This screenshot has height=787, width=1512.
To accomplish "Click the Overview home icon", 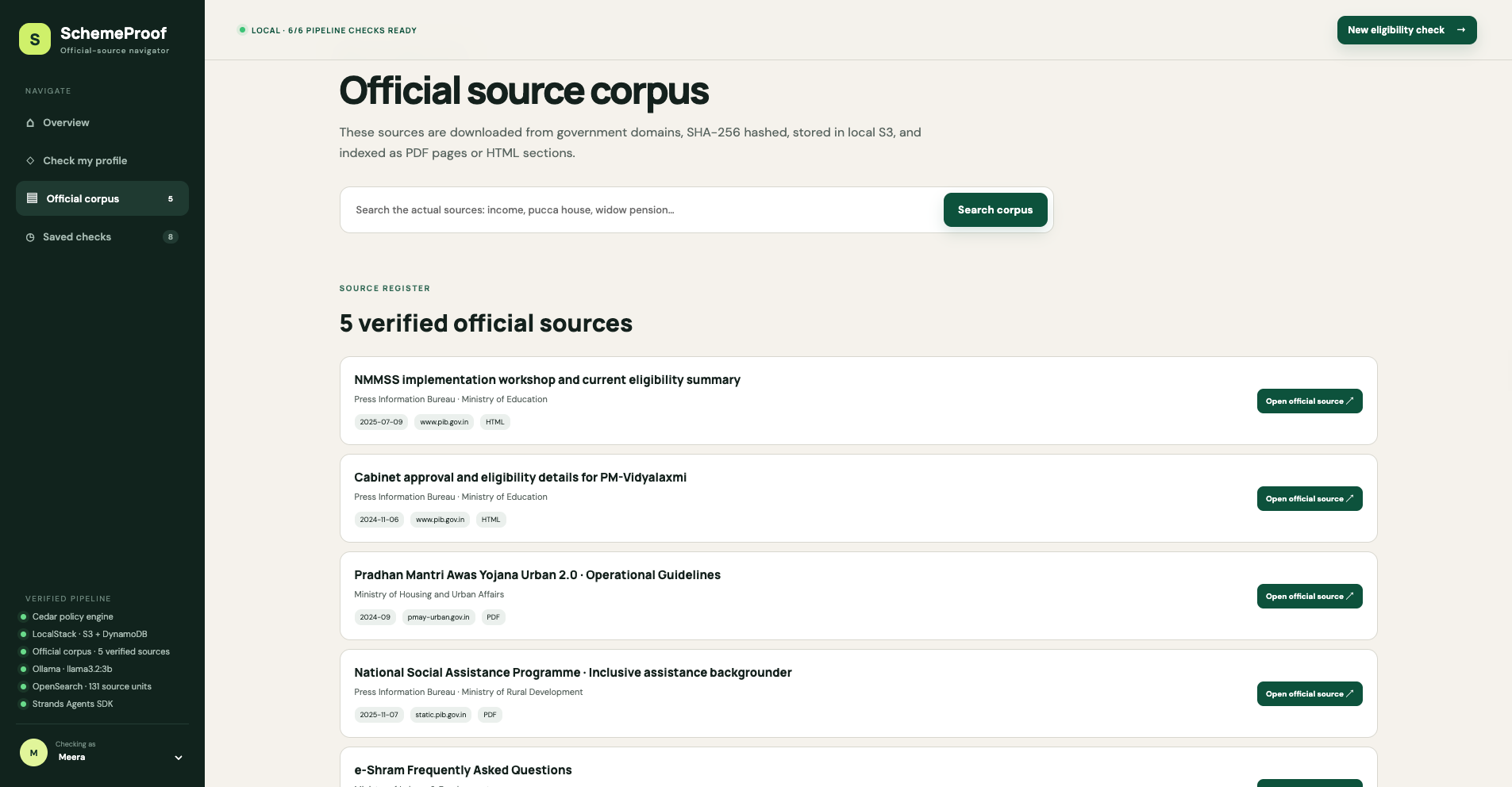I will coord(30,123).
